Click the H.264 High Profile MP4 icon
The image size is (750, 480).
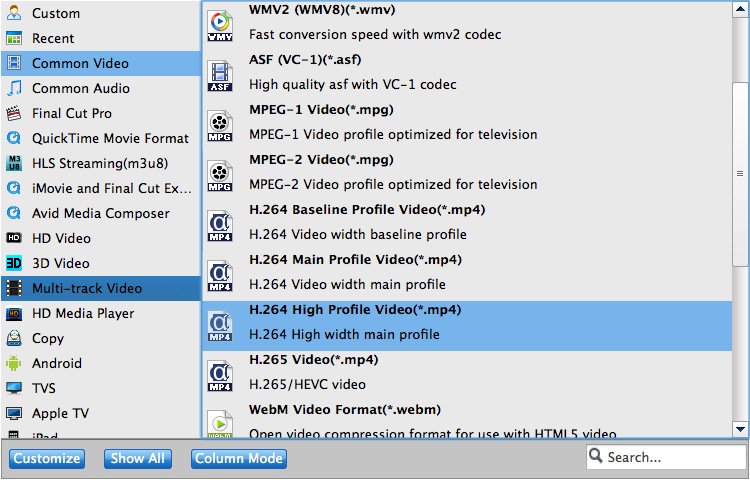[220, 326]
